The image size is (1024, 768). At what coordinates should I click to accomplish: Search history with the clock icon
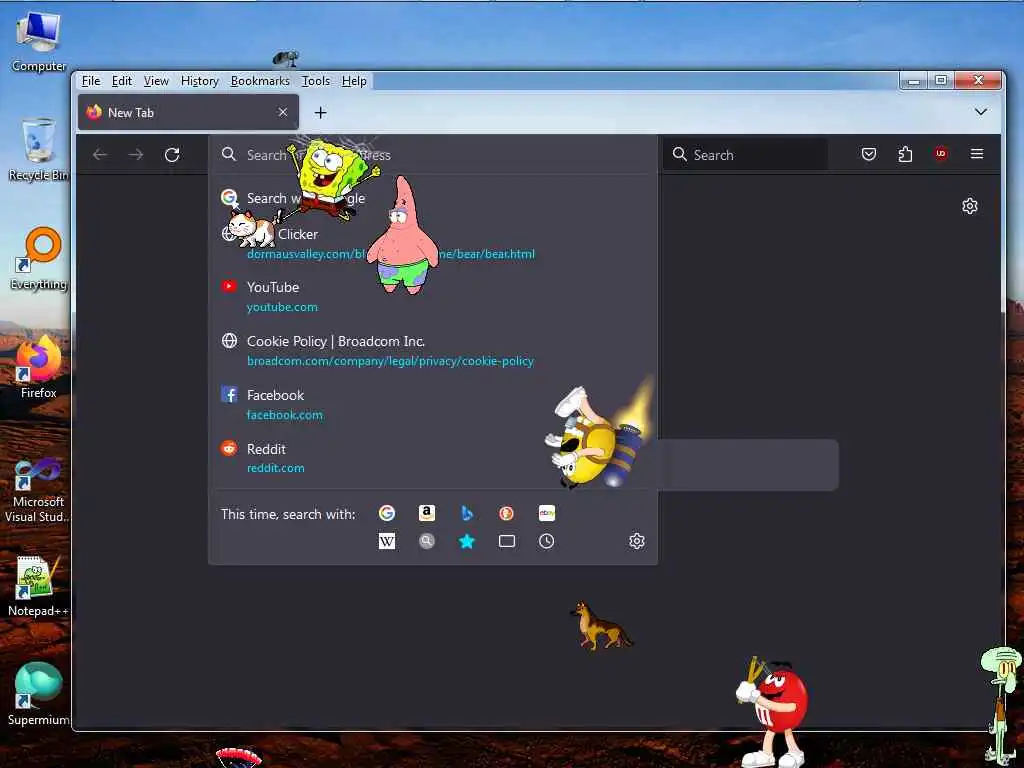pyautogui.click(x=547, y=541)
